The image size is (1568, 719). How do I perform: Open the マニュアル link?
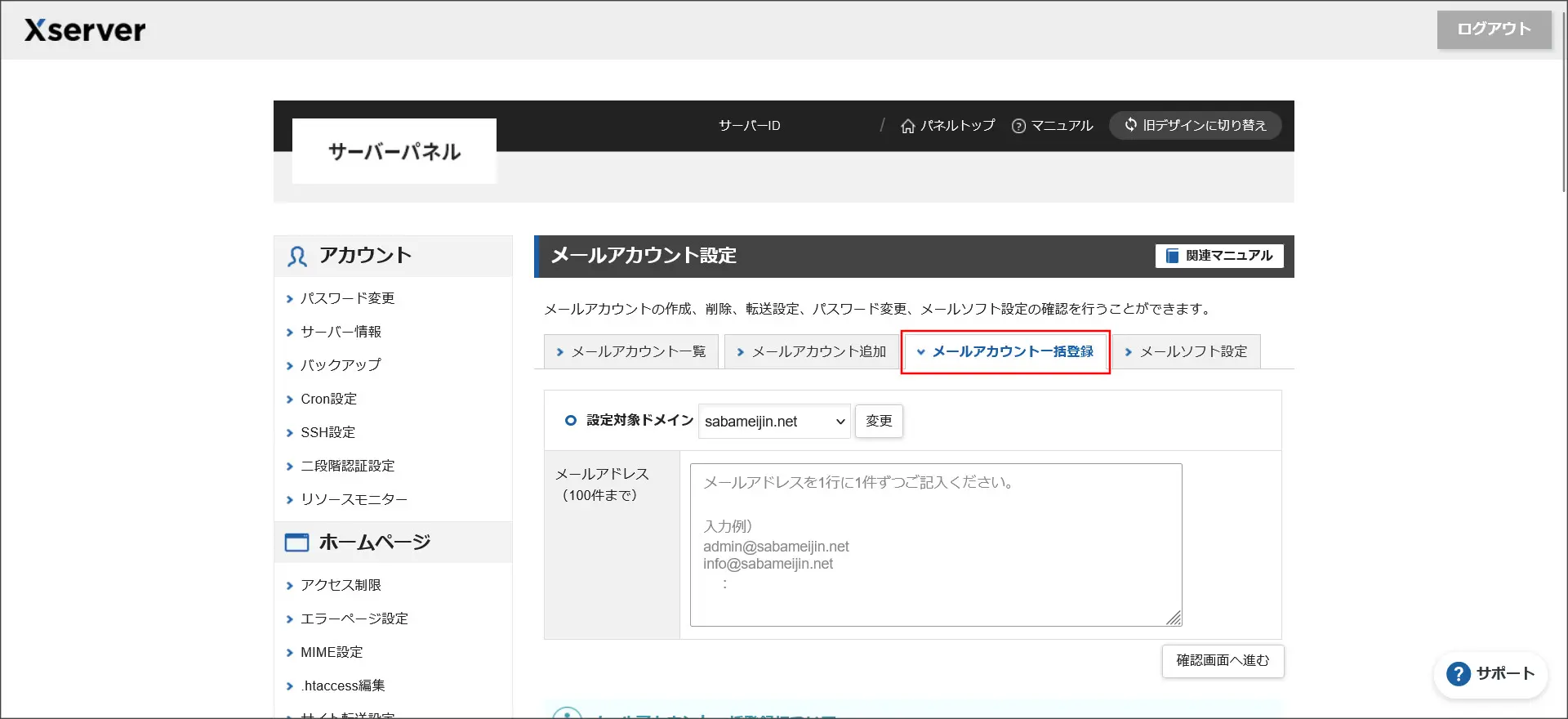(1052, 125)
